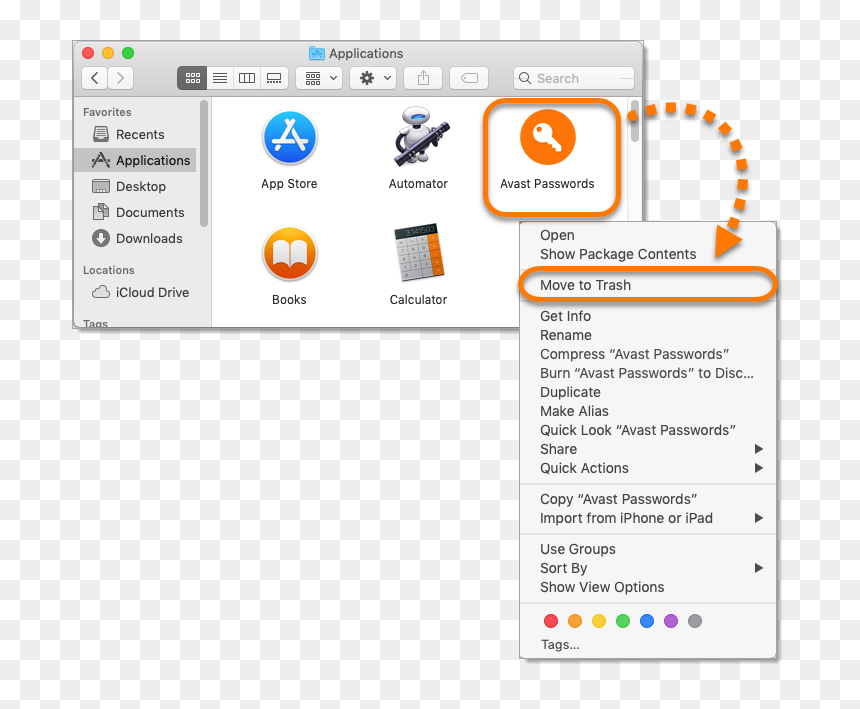Select the Automator app icon
860x709 pixels.
click(x=420, y=137)
